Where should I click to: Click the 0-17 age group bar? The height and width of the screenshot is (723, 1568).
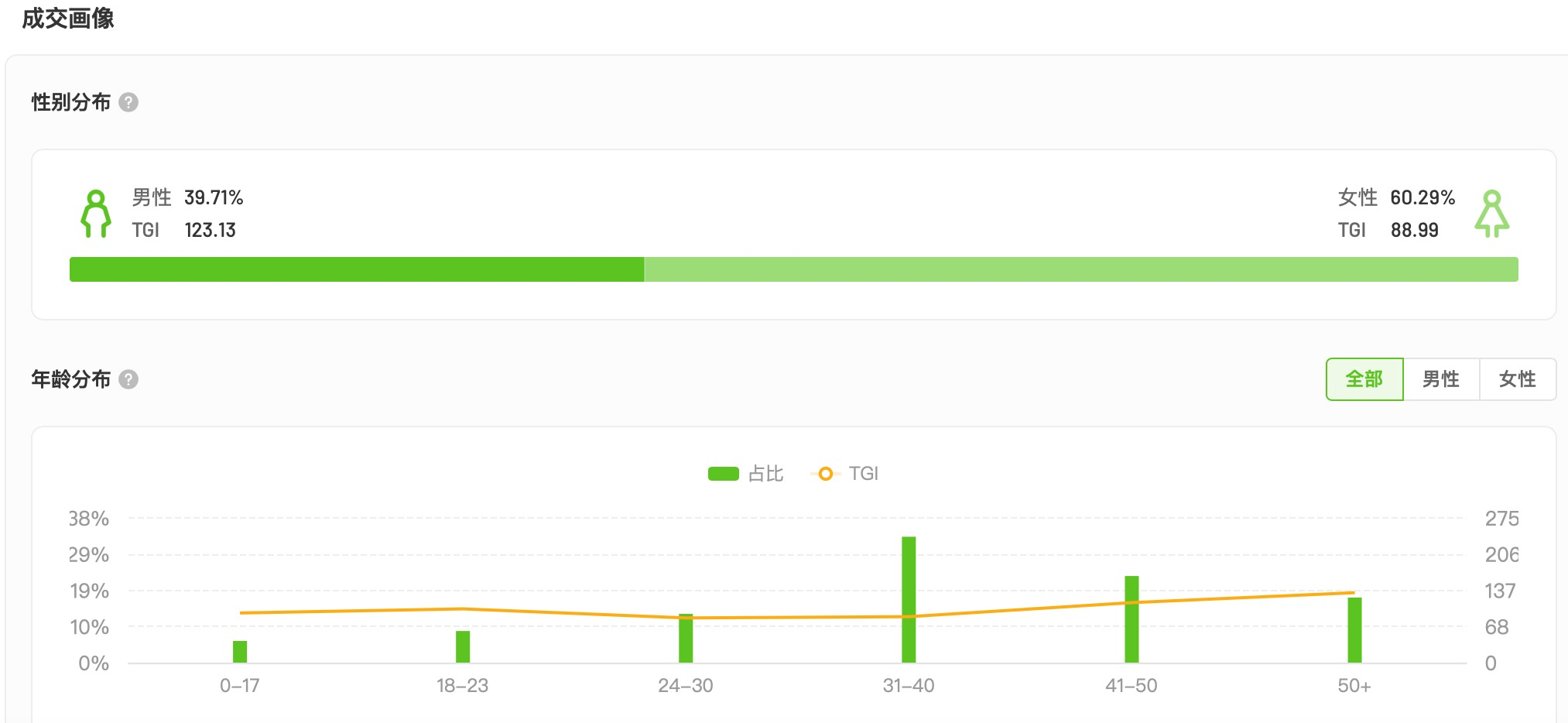click(240, 652)
